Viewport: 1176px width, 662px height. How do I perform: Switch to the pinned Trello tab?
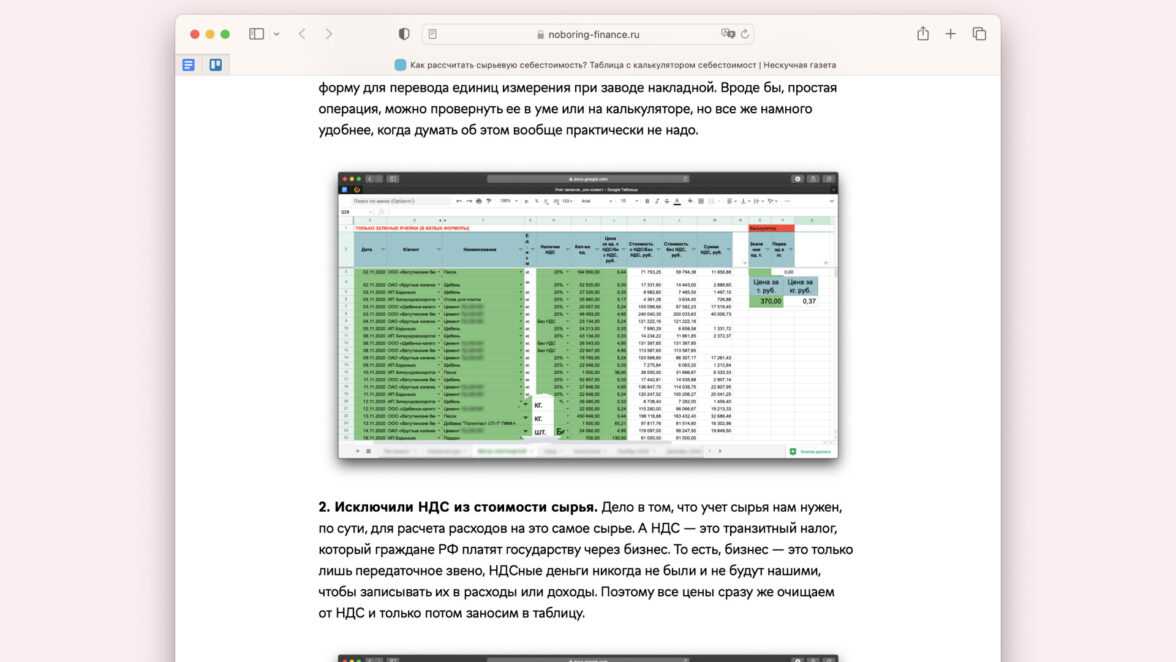coord(215,65)
